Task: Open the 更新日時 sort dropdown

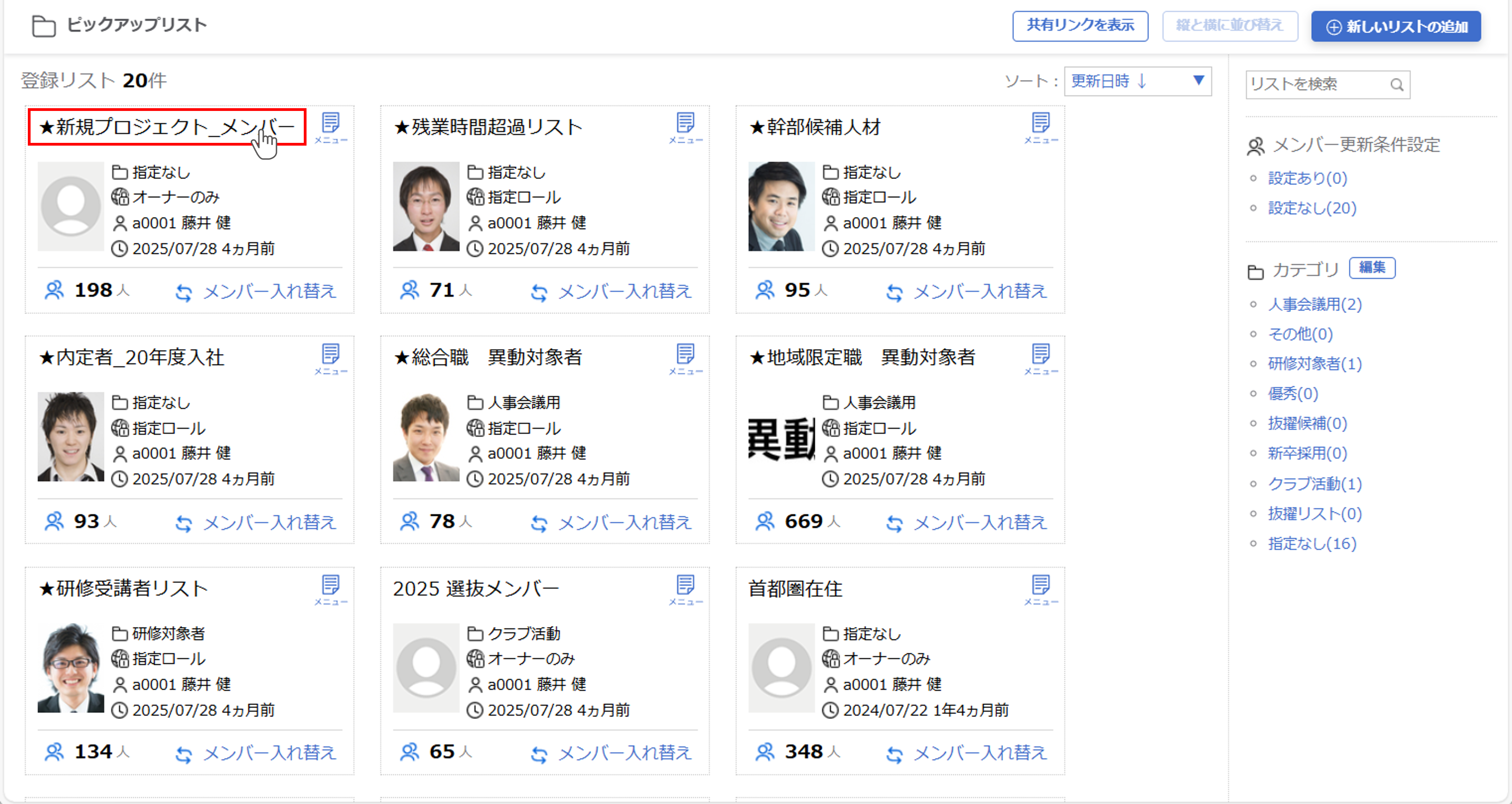Action: click(x=1137, y=81)
